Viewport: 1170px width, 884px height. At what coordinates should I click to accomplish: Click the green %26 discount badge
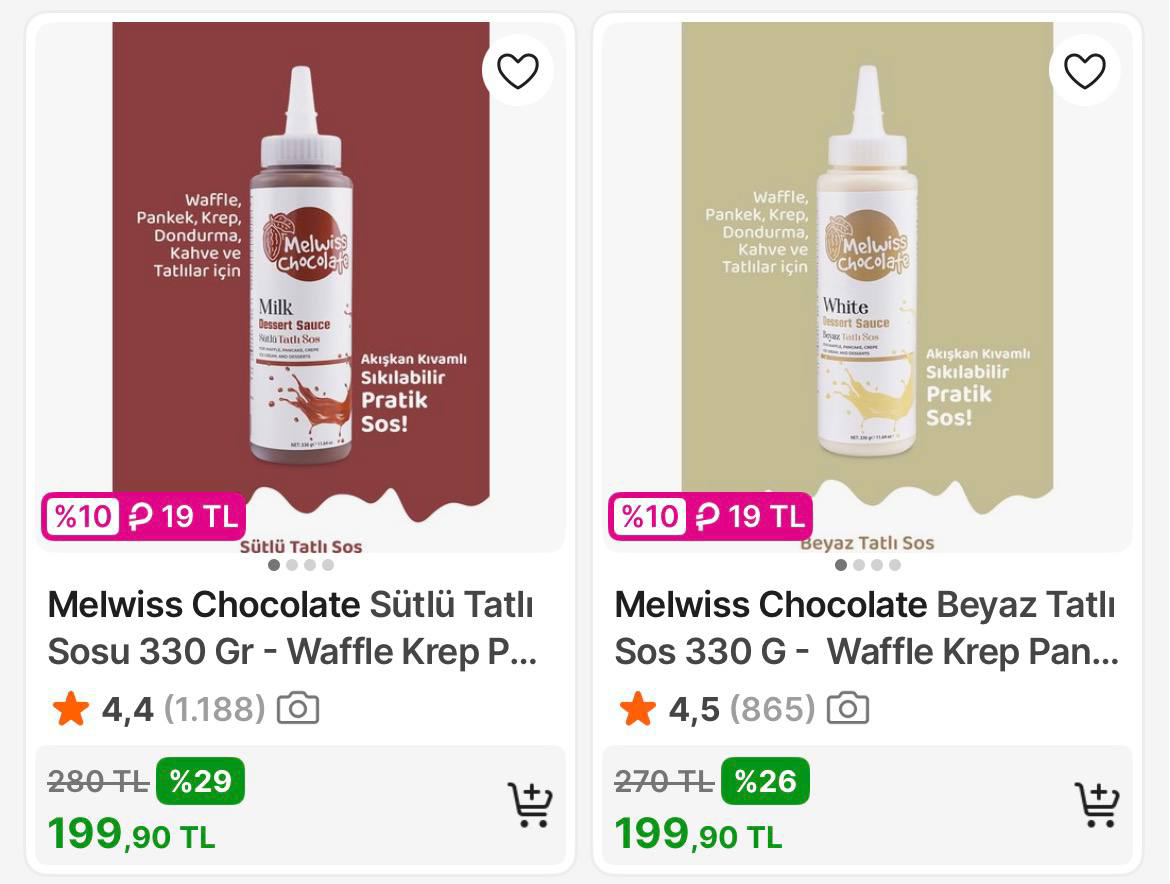[765, 781]
